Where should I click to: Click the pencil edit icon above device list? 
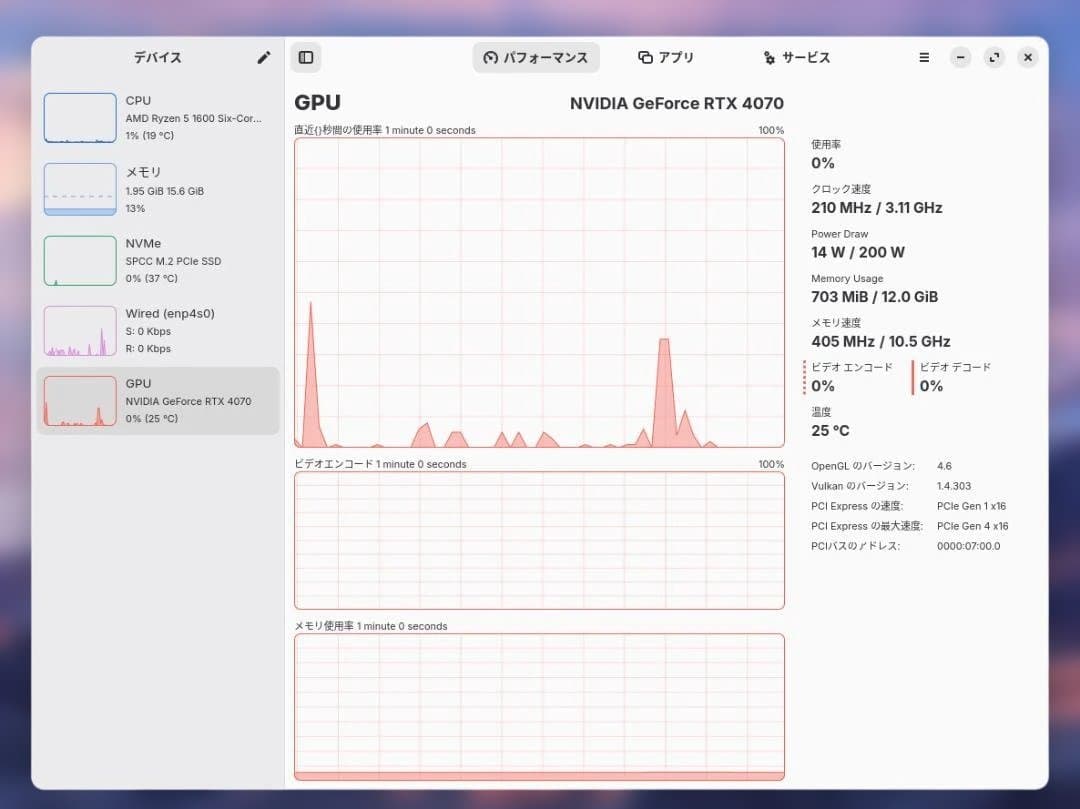pos(263,58)
